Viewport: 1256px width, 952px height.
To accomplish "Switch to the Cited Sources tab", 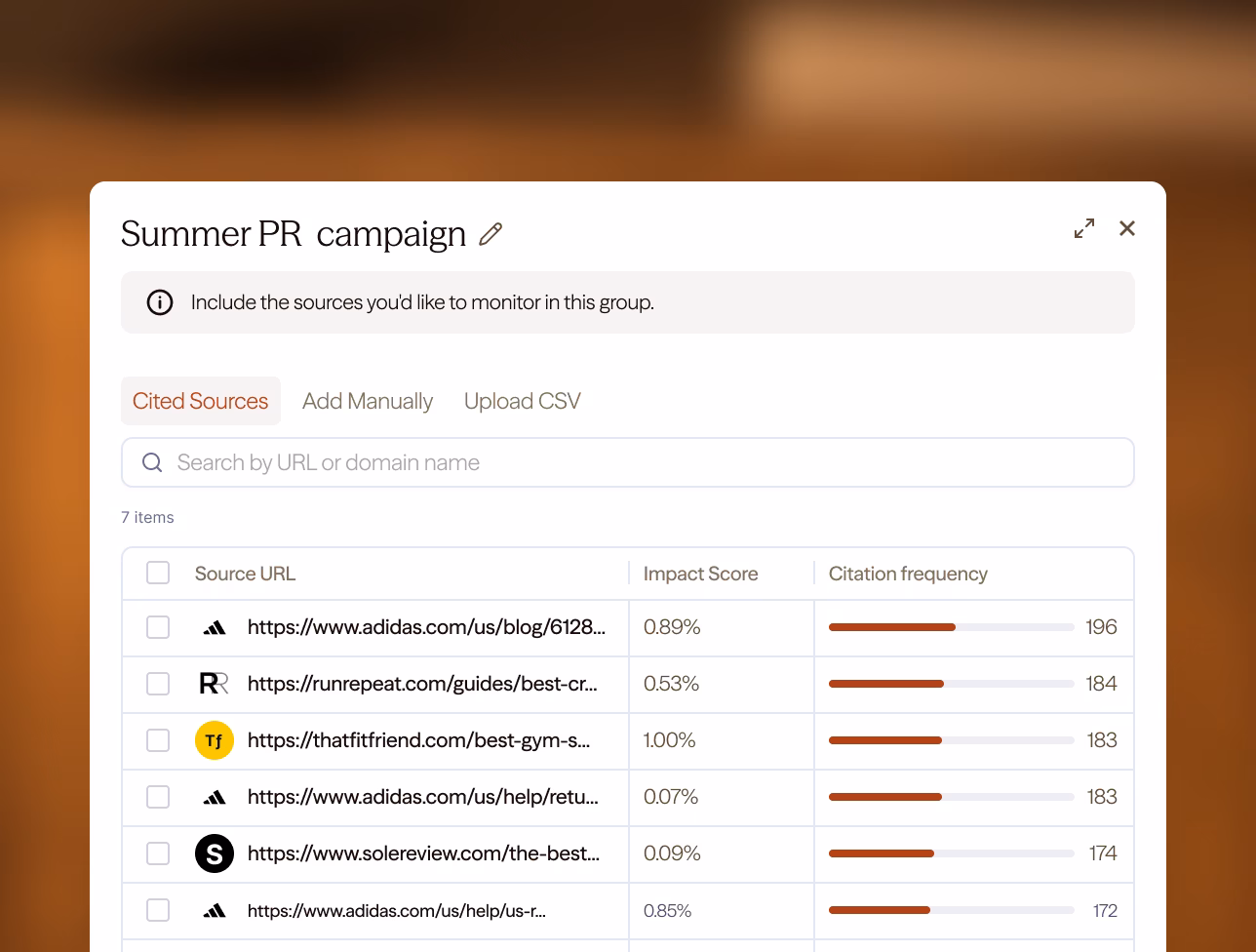I will [x=201, y=401].
